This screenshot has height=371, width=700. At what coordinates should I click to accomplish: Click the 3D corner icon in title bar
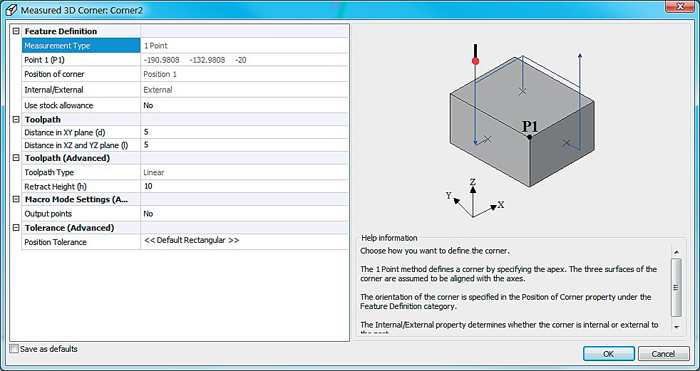coord(12,10)
